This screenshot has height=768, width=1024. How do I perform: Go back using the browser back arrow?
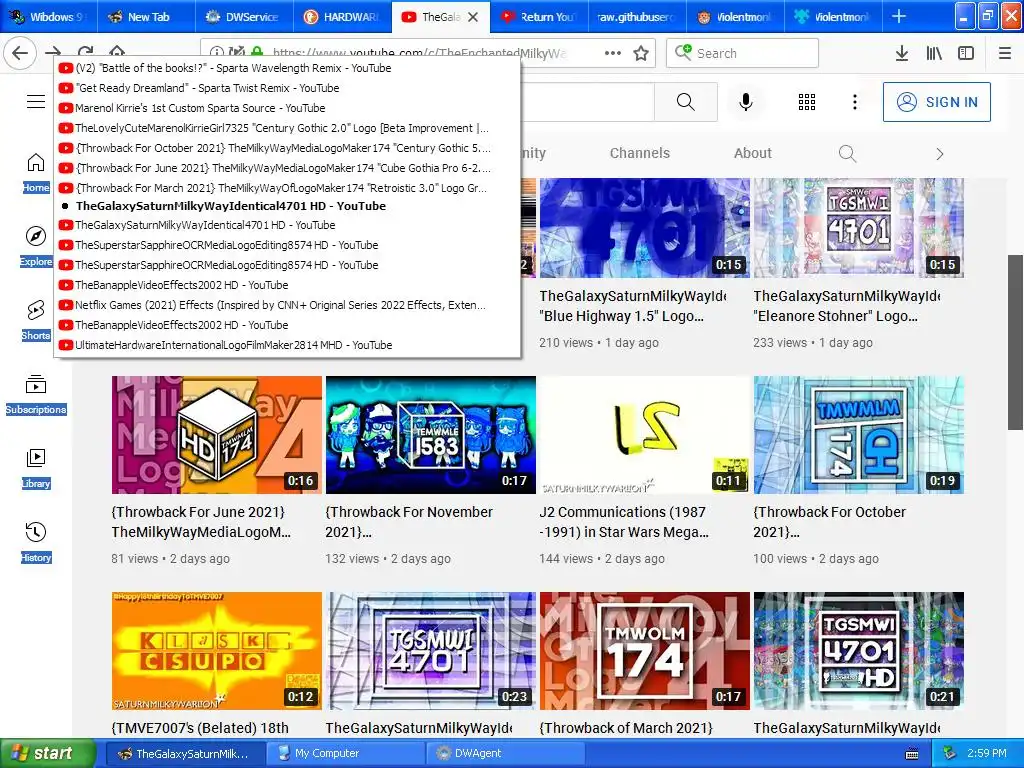click(x=20, y=53)
